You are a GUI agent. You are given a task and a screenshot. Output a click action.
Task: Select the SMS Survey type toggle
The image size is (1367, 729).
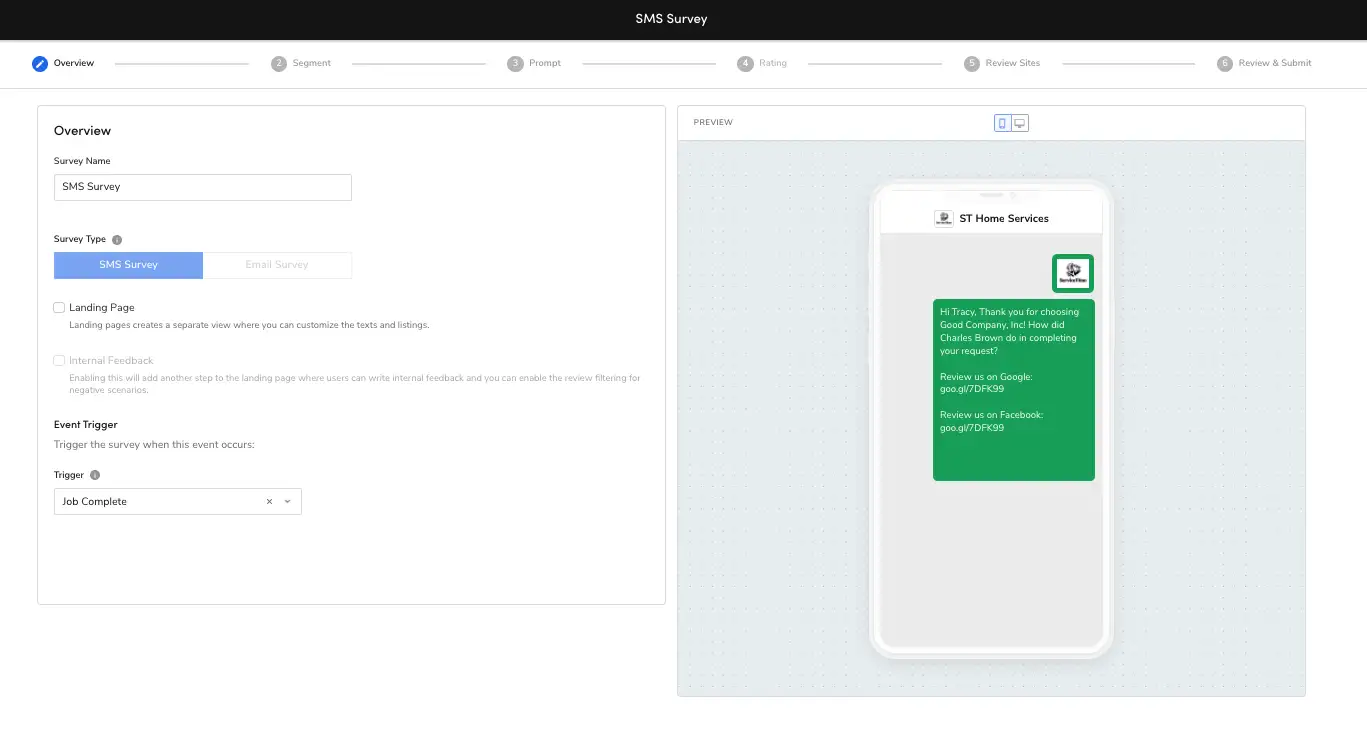click(x=128, y=264)
